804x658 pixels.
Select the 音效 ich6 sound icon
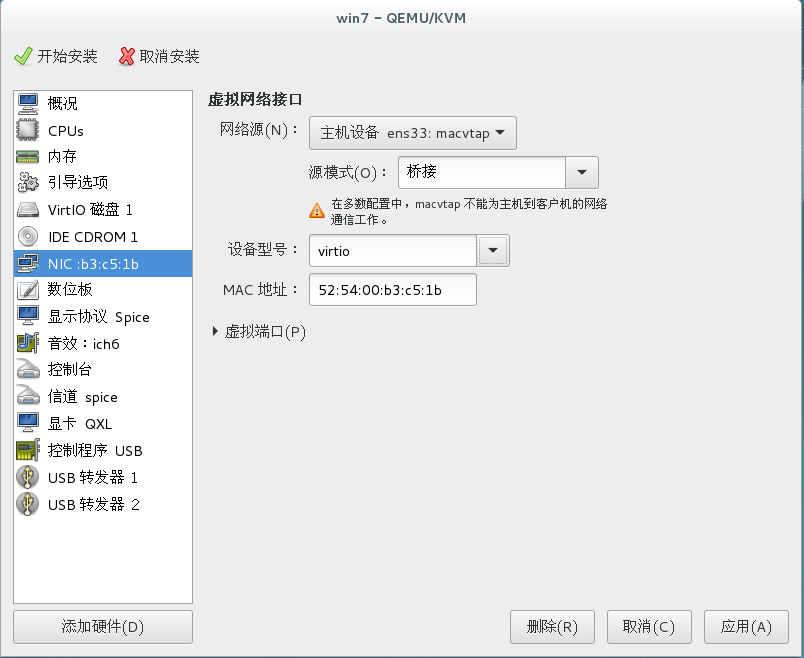[28, 343]
